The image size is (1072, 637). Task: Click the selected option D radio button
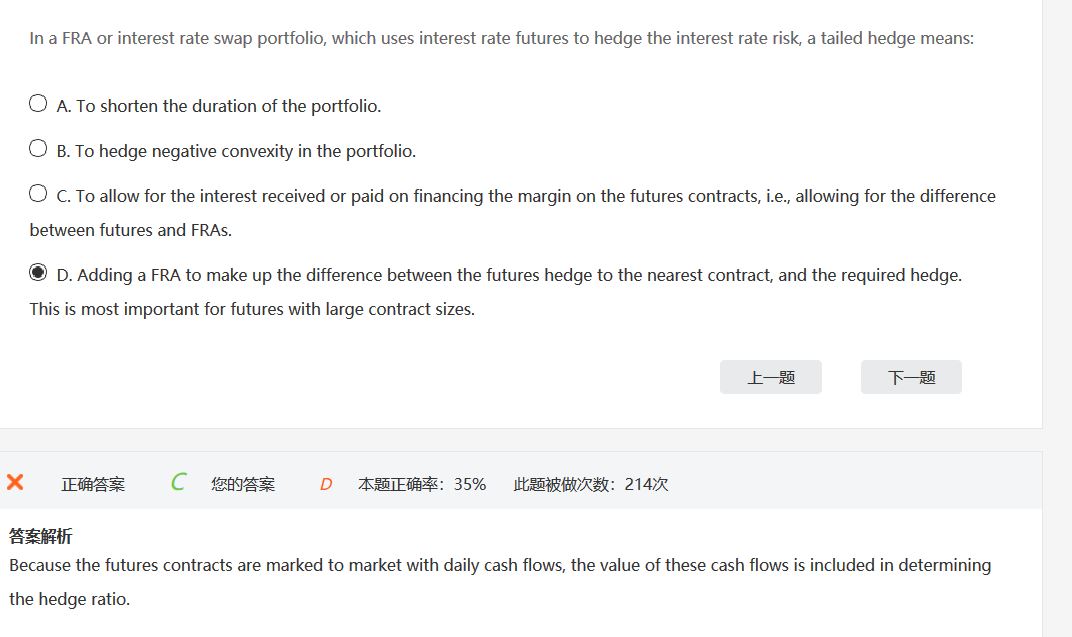38,272
